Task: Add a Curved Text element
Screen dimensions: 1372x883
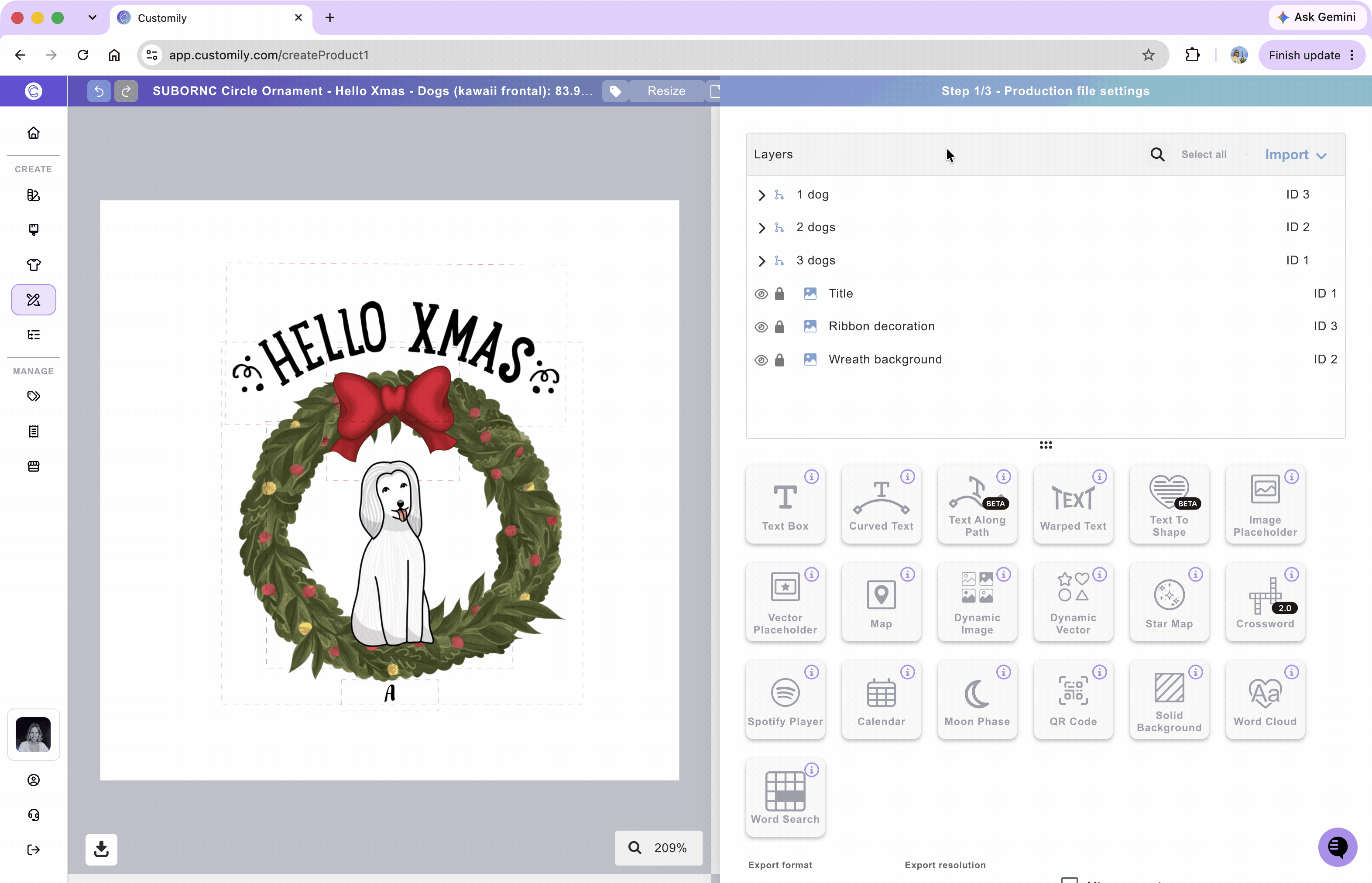Action: click(881, 504)
